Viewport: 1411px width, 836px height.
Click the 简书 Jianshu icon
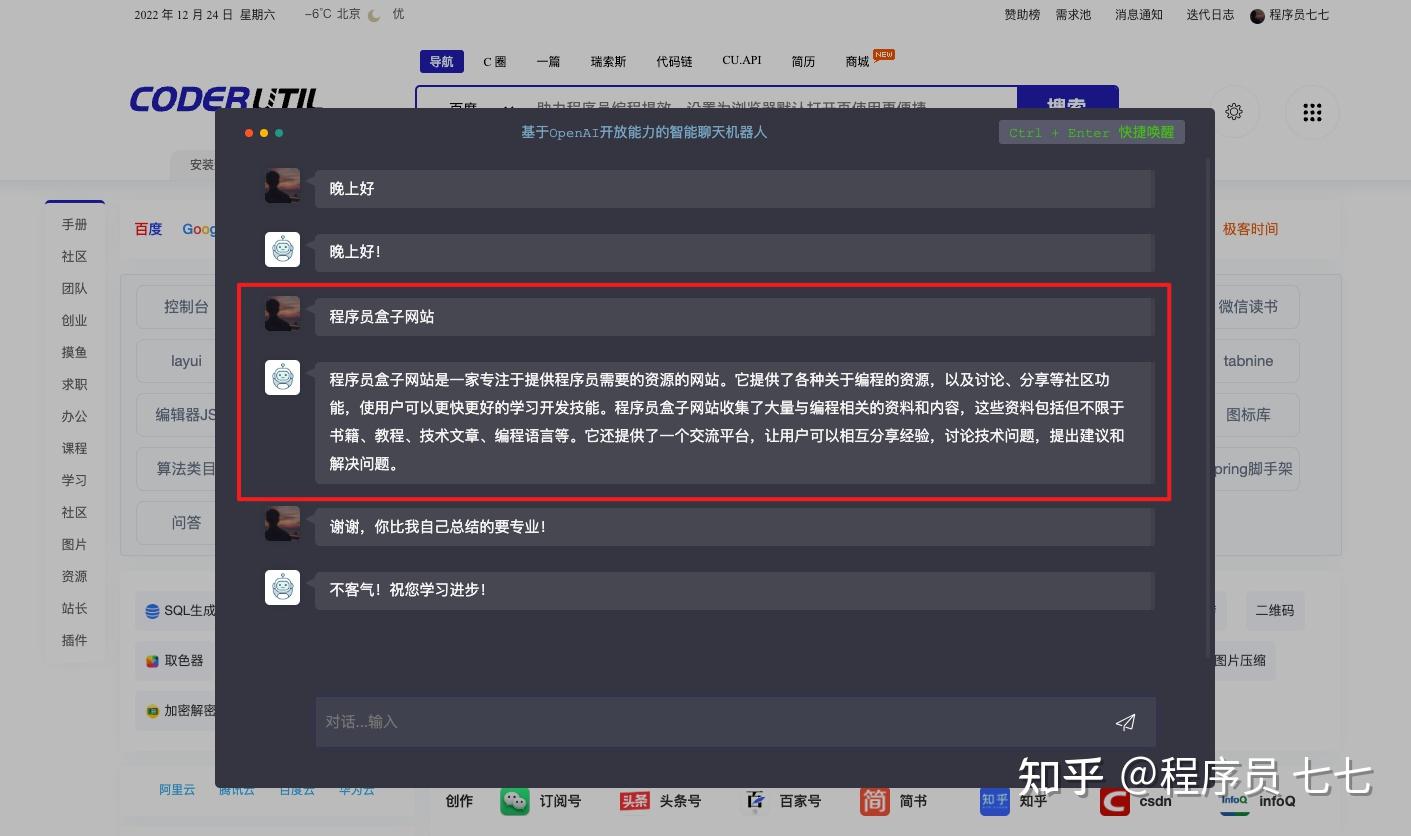tap(873, 800)
